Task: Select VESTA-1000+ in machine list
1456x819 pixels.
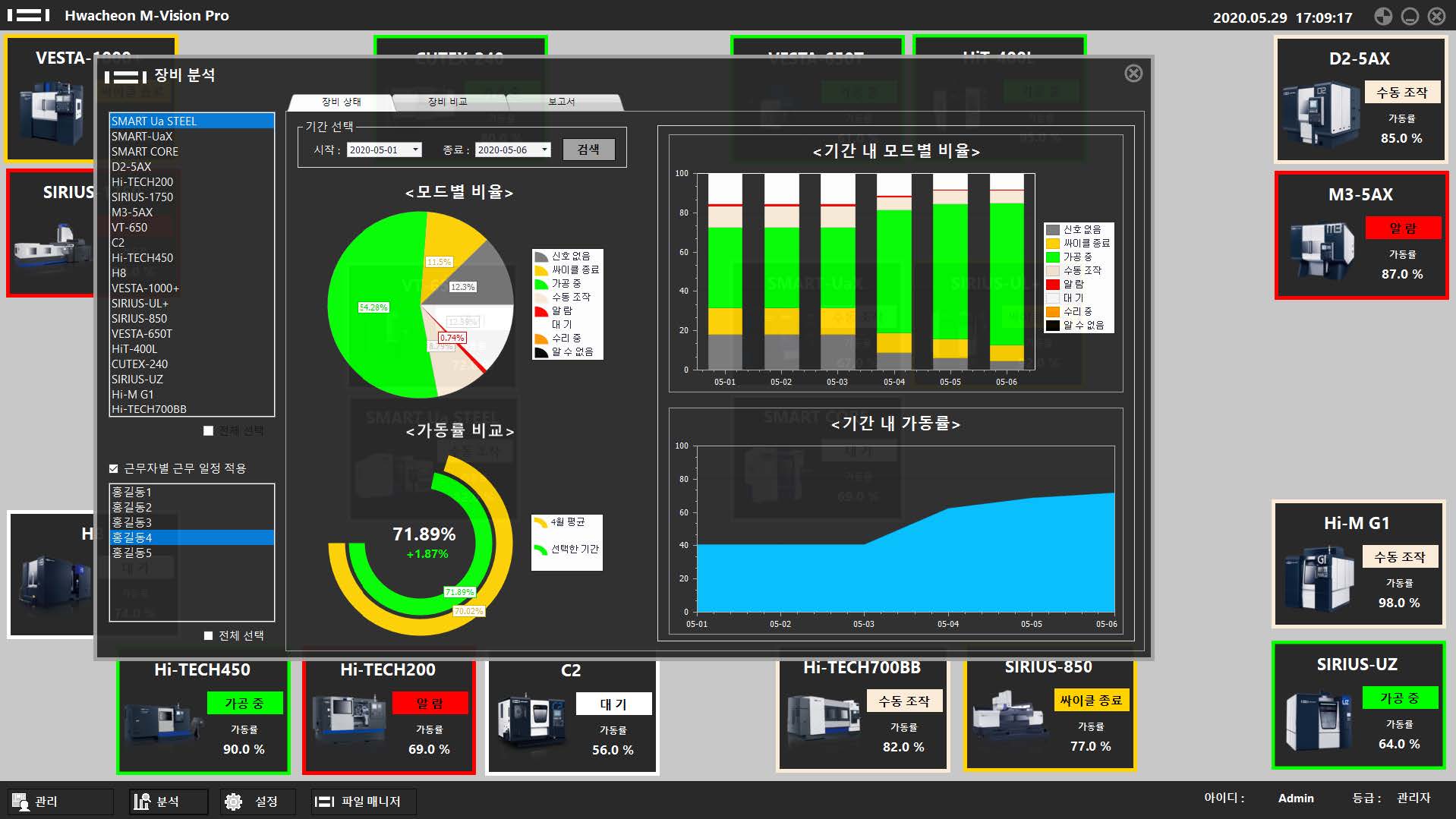Action: [x=192, y=288]
